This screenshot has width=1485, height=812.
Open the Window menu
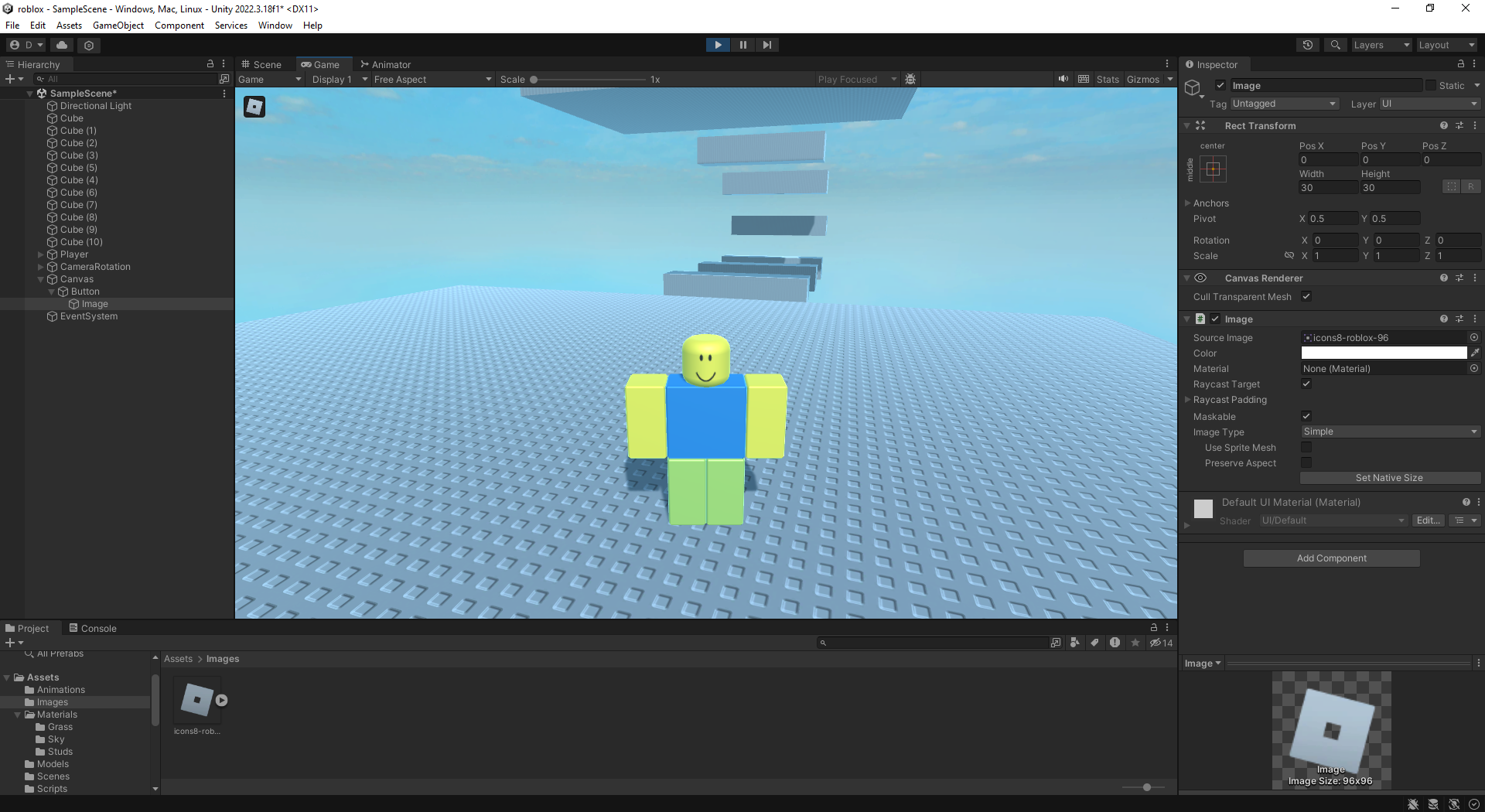click(x=275, y=26)
